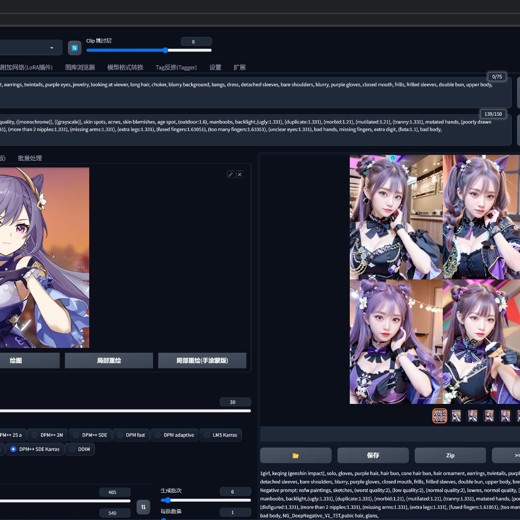
Task: Choose the DPM adaptive sampler option
Action: pos(174,435)
